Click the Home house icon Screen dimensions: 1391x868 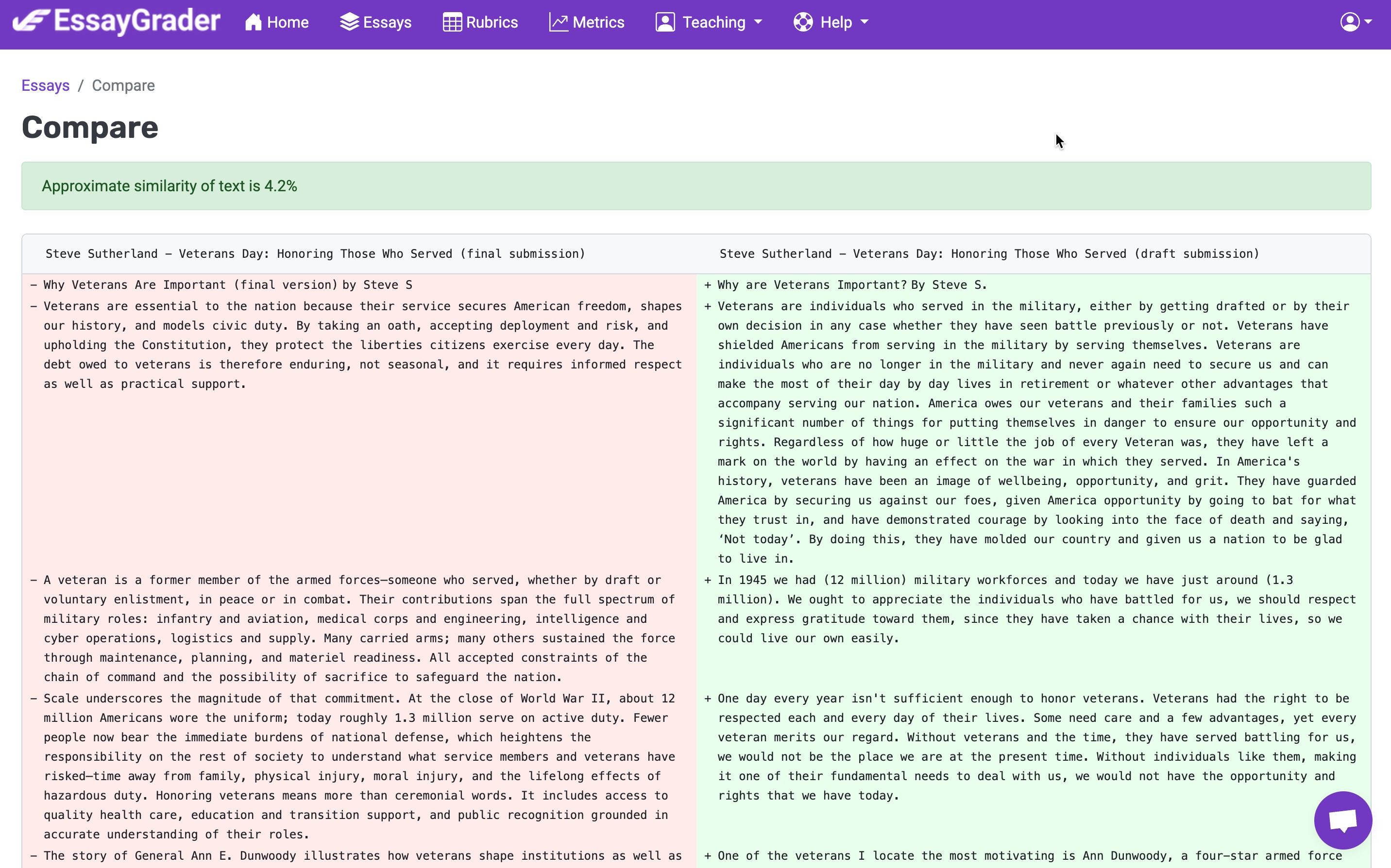(x=253, y=22)
